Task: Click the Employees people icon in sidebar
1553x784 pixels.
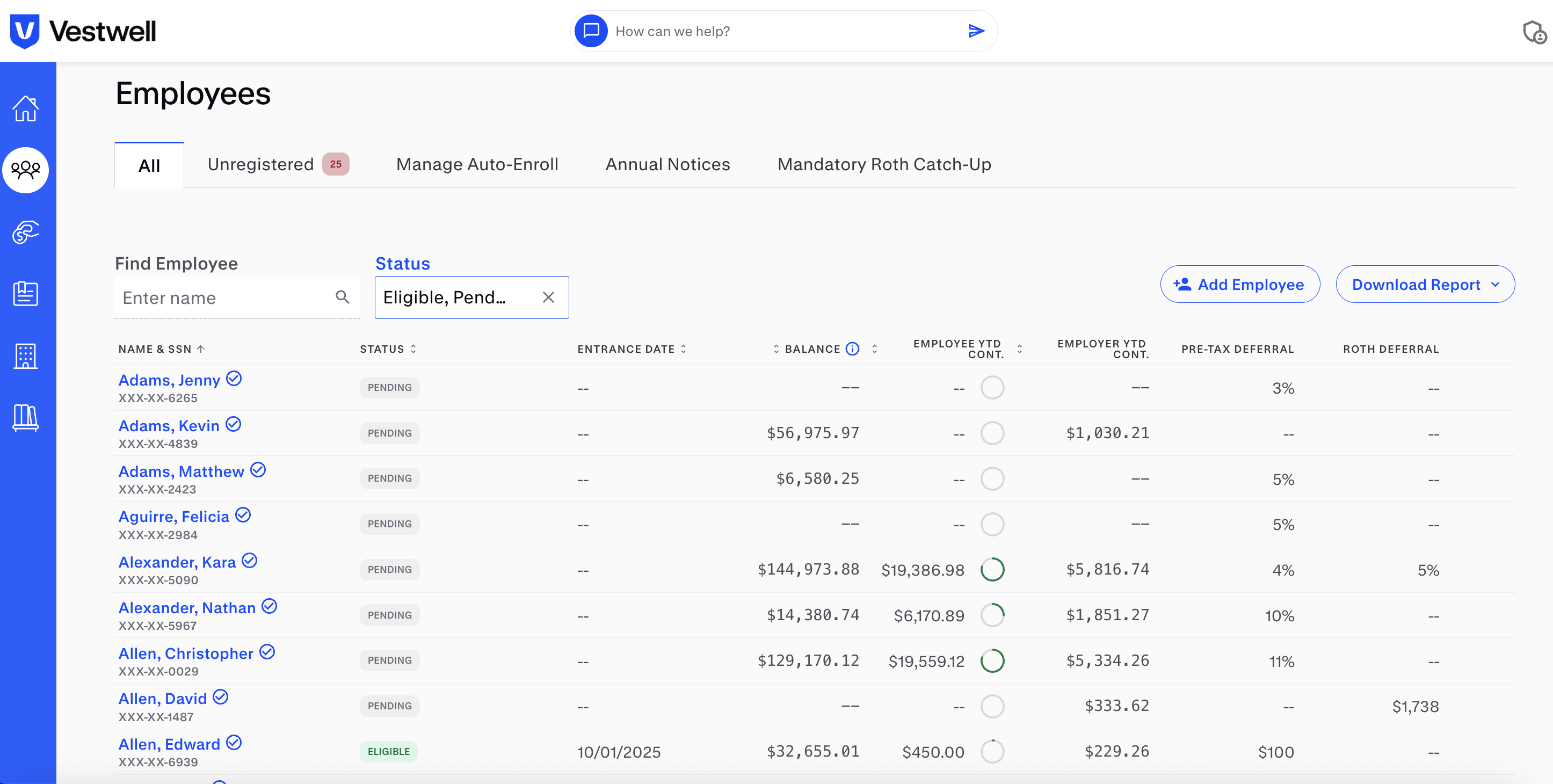Action: coord(25,170)
